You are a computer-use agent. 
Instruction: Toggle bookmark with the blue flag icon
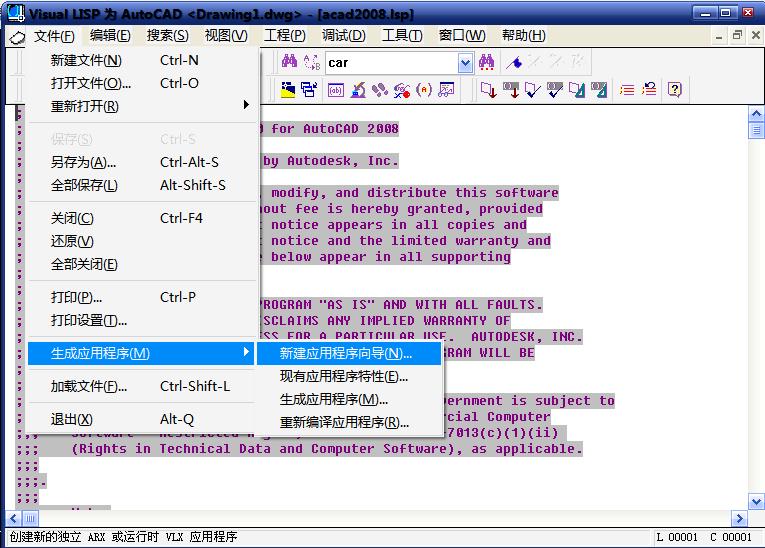[514, 62]
